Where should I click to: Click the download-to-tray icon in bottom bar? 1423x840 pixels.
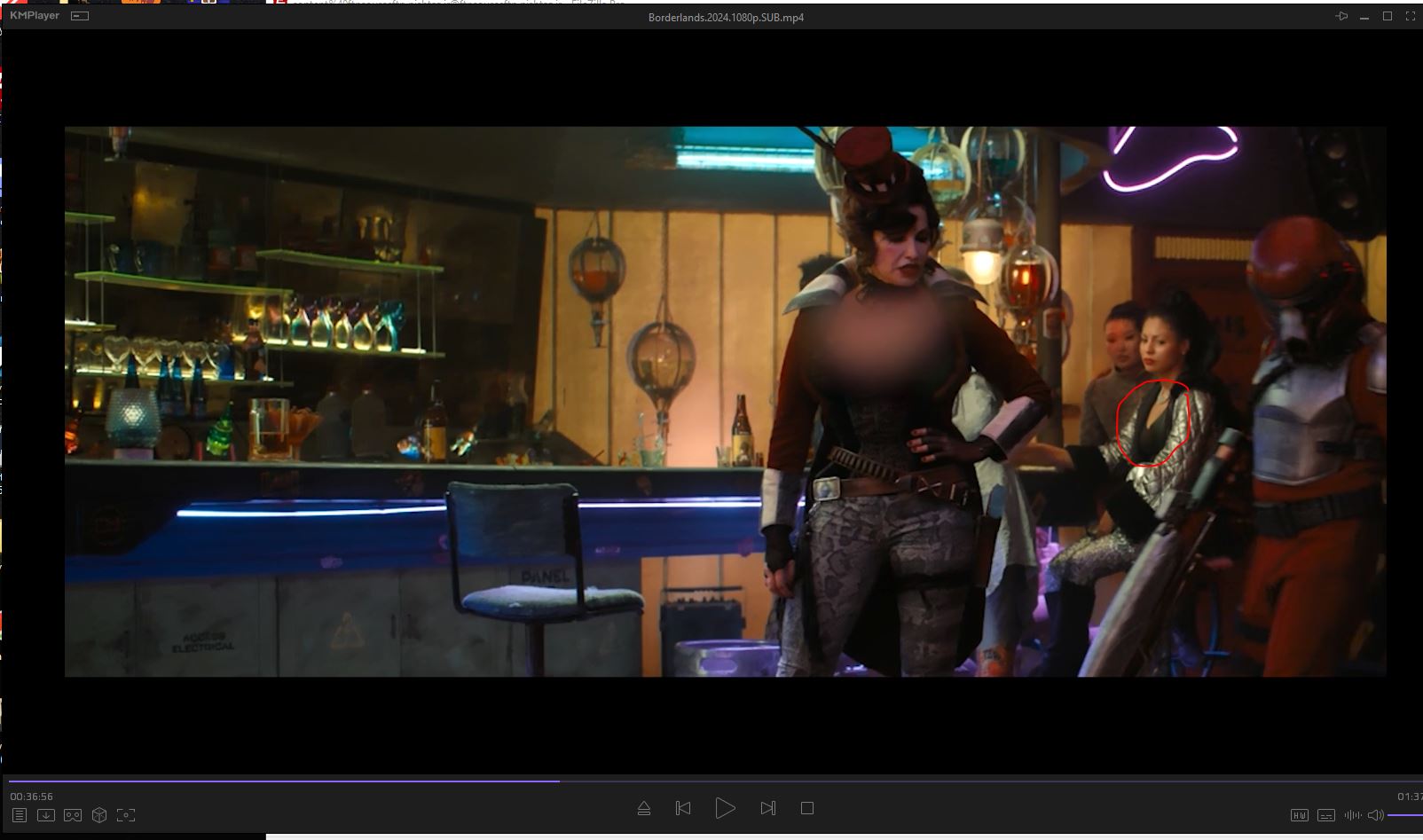pos(46,815)
